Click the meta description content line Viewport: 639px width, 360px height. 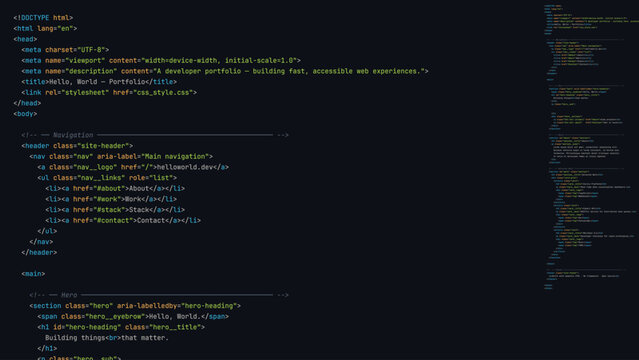tap(225, 71)
